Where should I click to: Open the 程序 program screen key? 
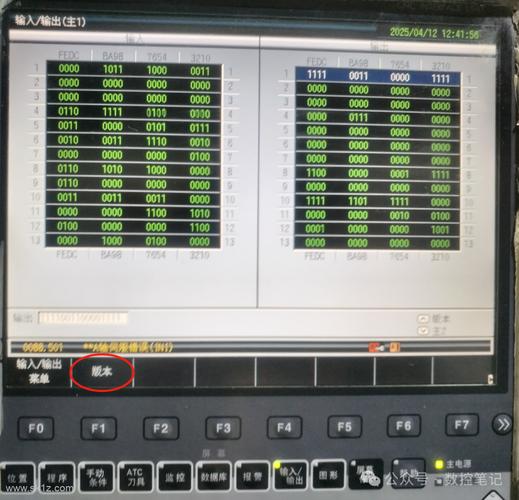pos(57,478)
